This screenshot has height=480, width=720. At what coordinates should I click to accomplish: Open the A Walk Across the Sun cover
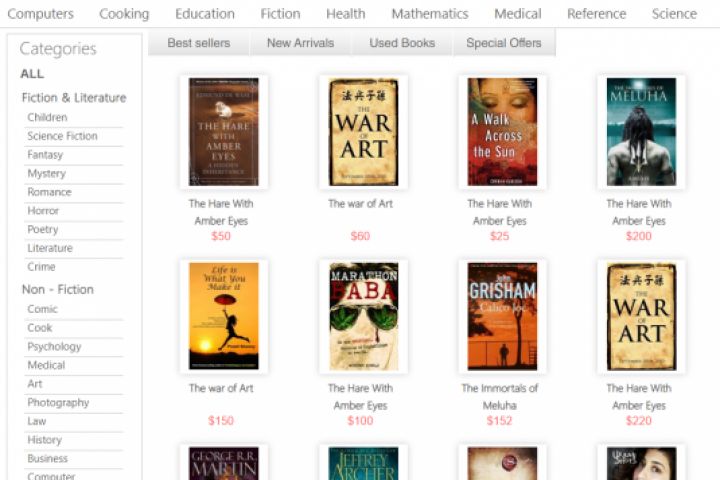[x=502, y=132]
